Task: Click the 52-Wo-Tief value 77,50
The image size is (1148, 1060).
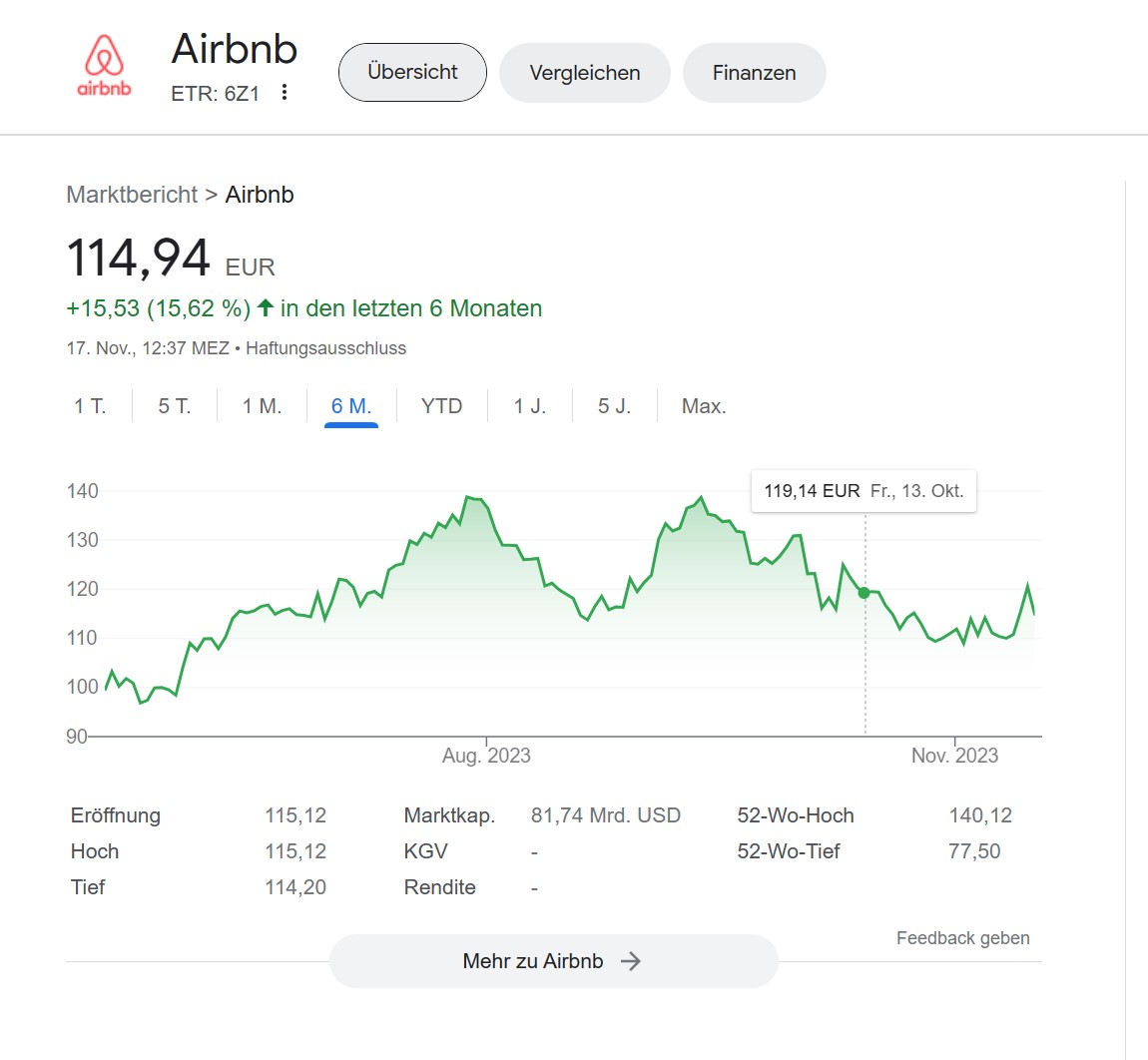Action: coord(974,851)
